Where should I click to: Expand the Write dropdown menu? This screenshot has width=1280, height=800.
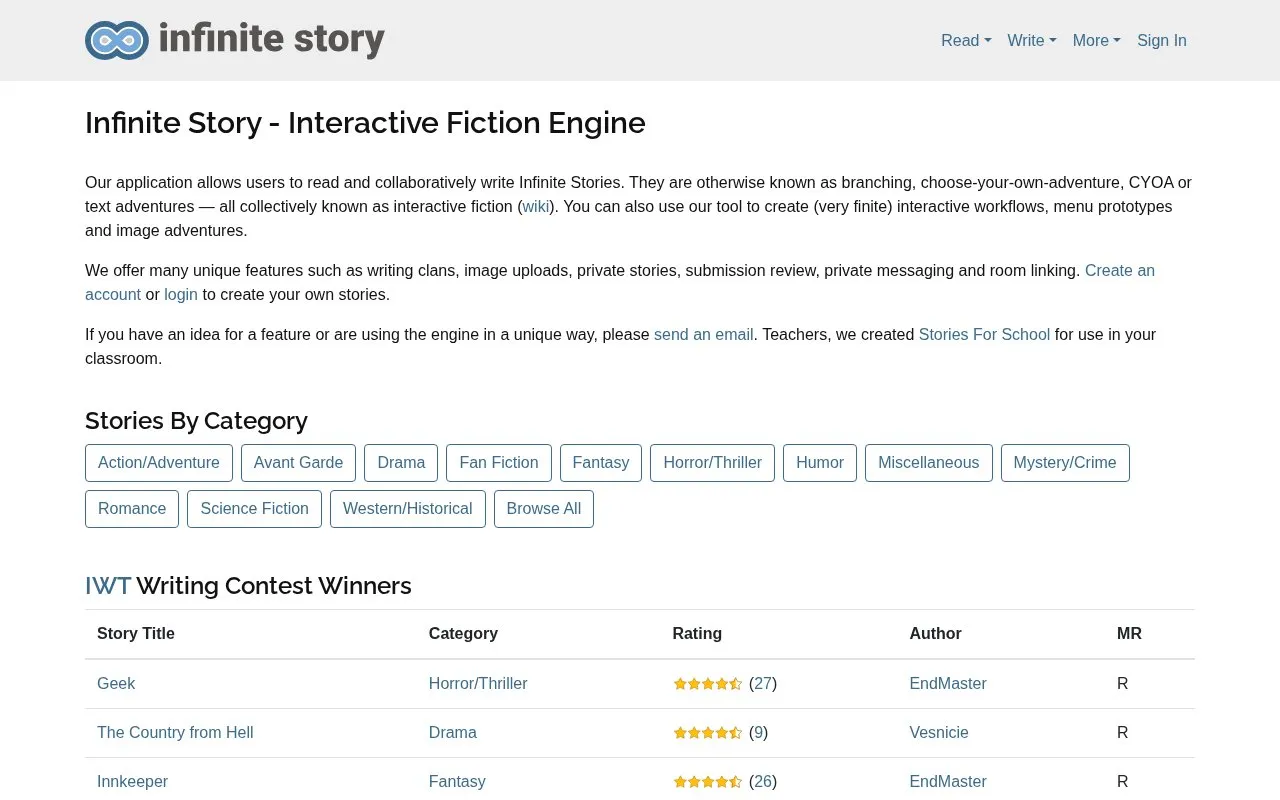pyautogui.click(x=1032, y=40)
